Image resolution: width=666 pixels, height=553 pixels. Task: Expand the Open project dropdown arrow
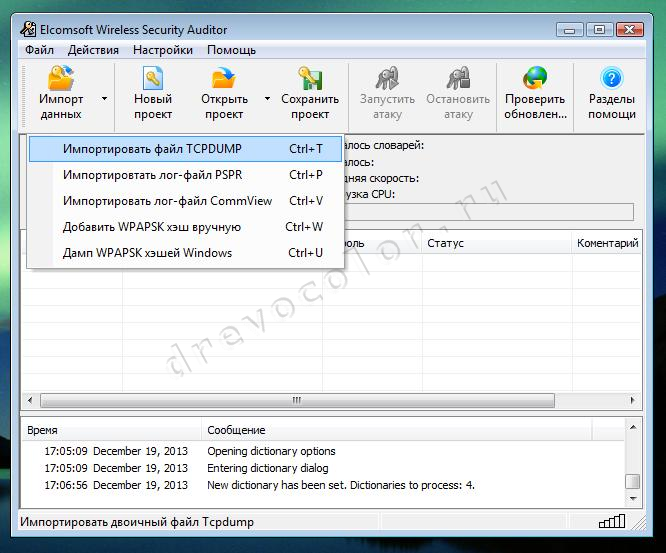[267, 99]
